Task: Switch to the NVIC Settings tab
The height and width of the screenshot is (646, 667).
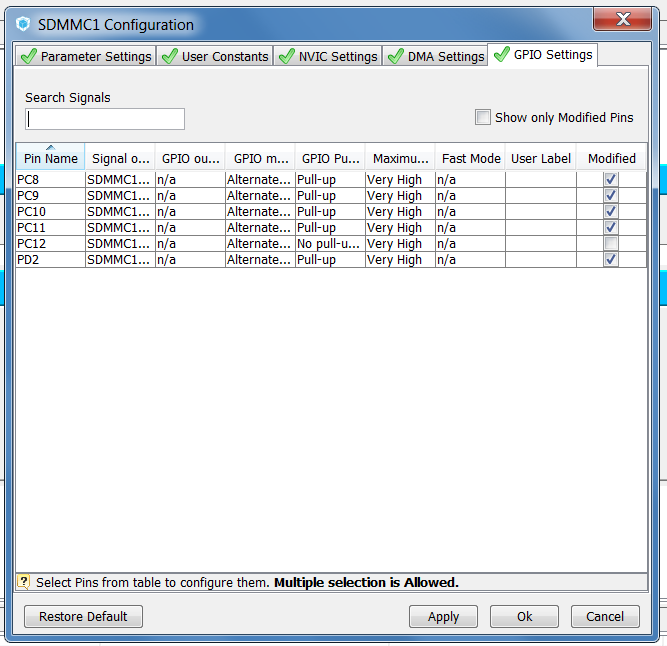Action: point(328,56)
